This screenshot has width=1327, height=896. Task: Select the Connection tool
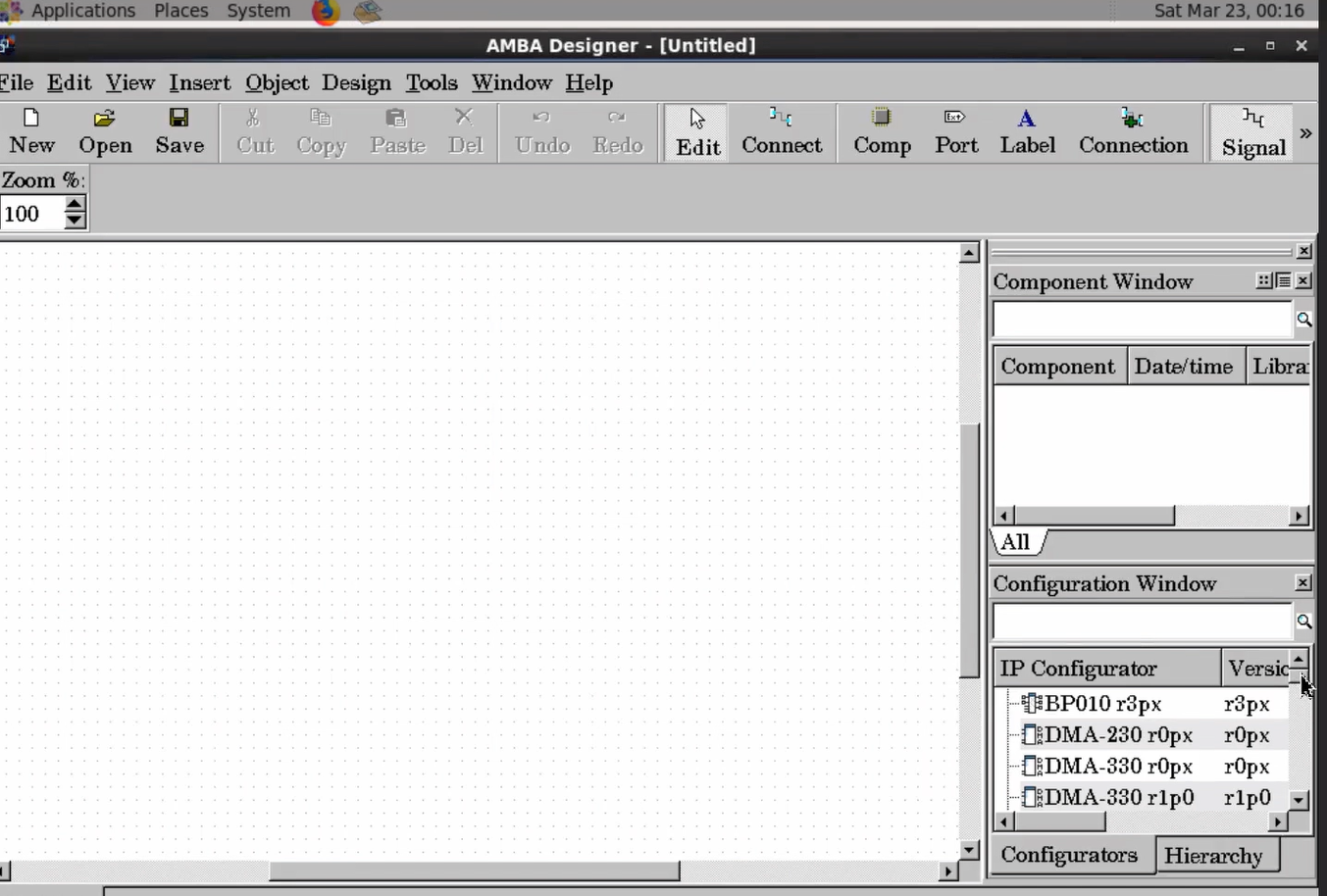pyautogui.click(x=1133, y=132)
